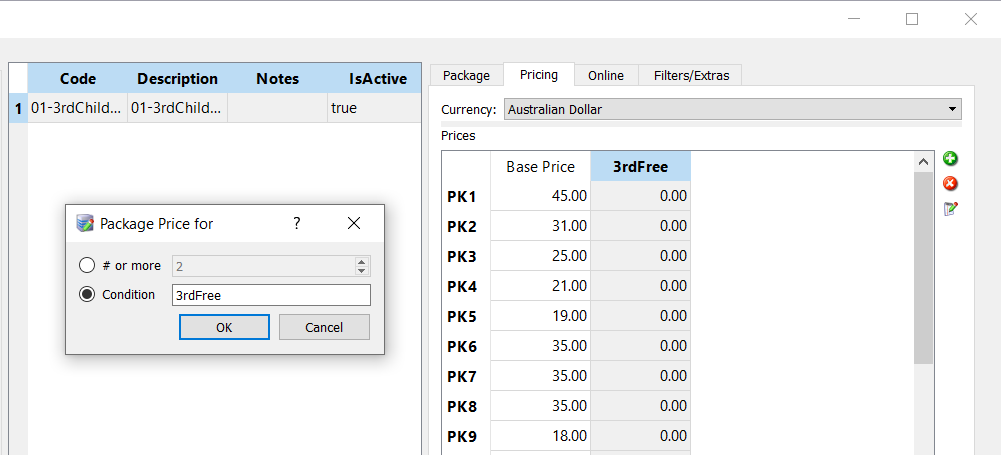Screen dimensions: 1001x455
Task: Click PK6 3rdFree price 0.00
Action: [641, 346]
